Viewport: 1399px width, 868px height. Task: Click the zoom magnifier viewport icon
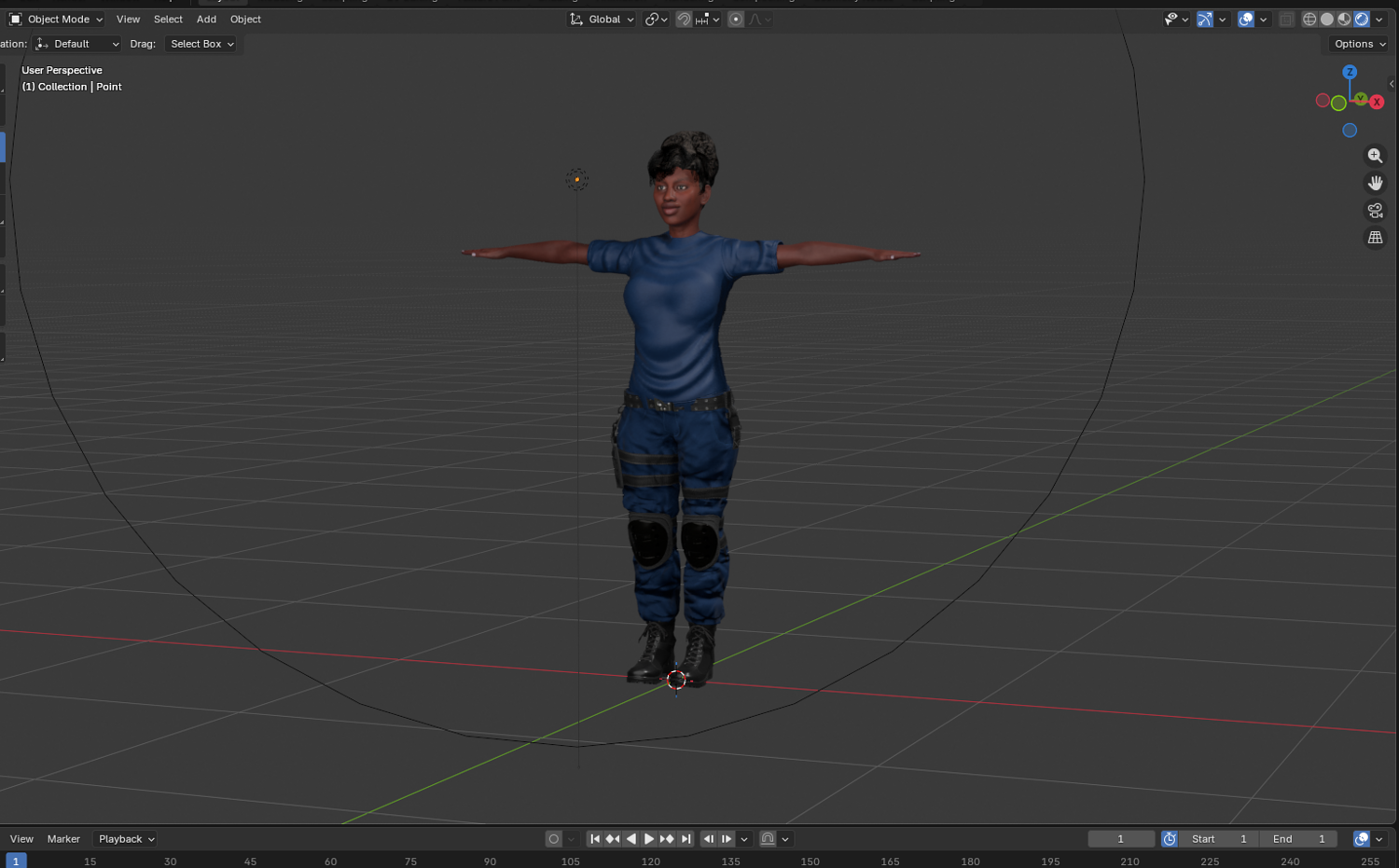tap(1375, 156)
